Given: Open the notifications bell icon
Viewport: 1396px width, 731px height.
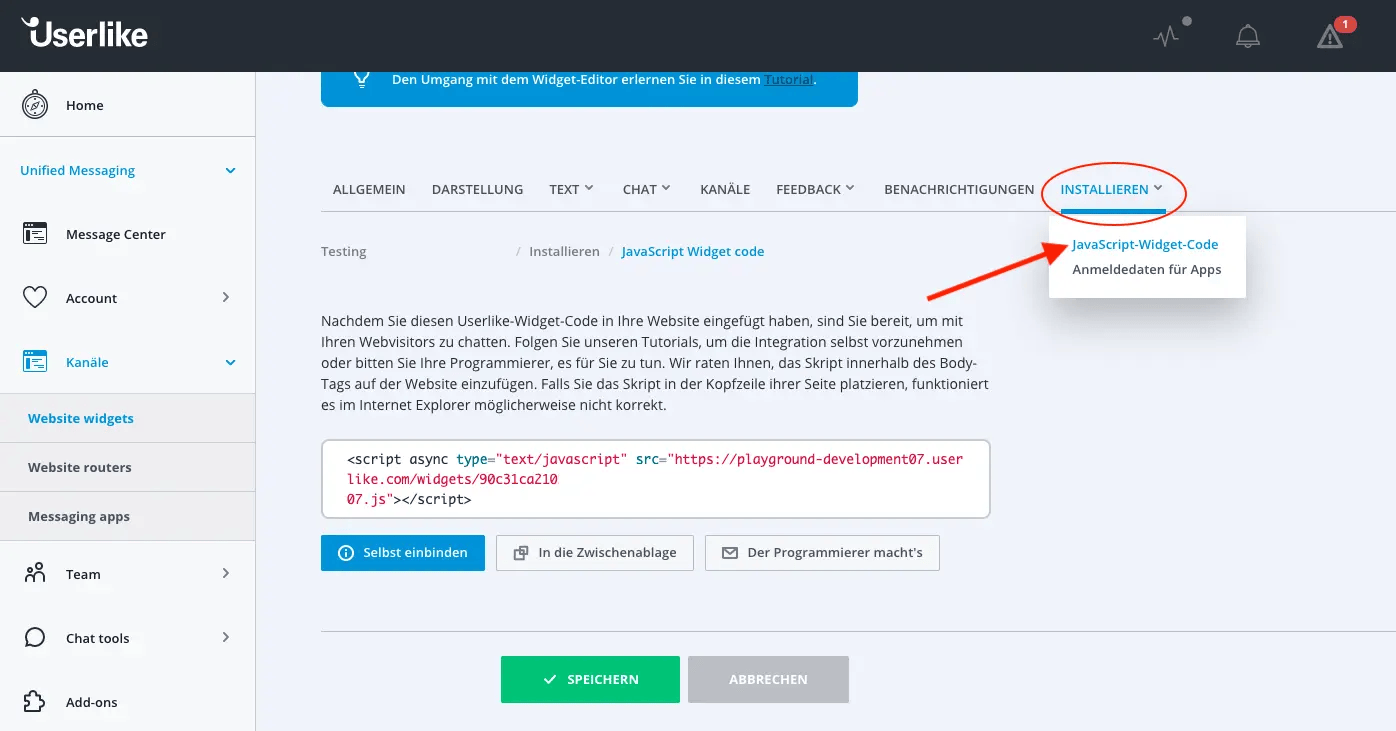Looking at the screenshot, I should click(x=1247, y=35).
